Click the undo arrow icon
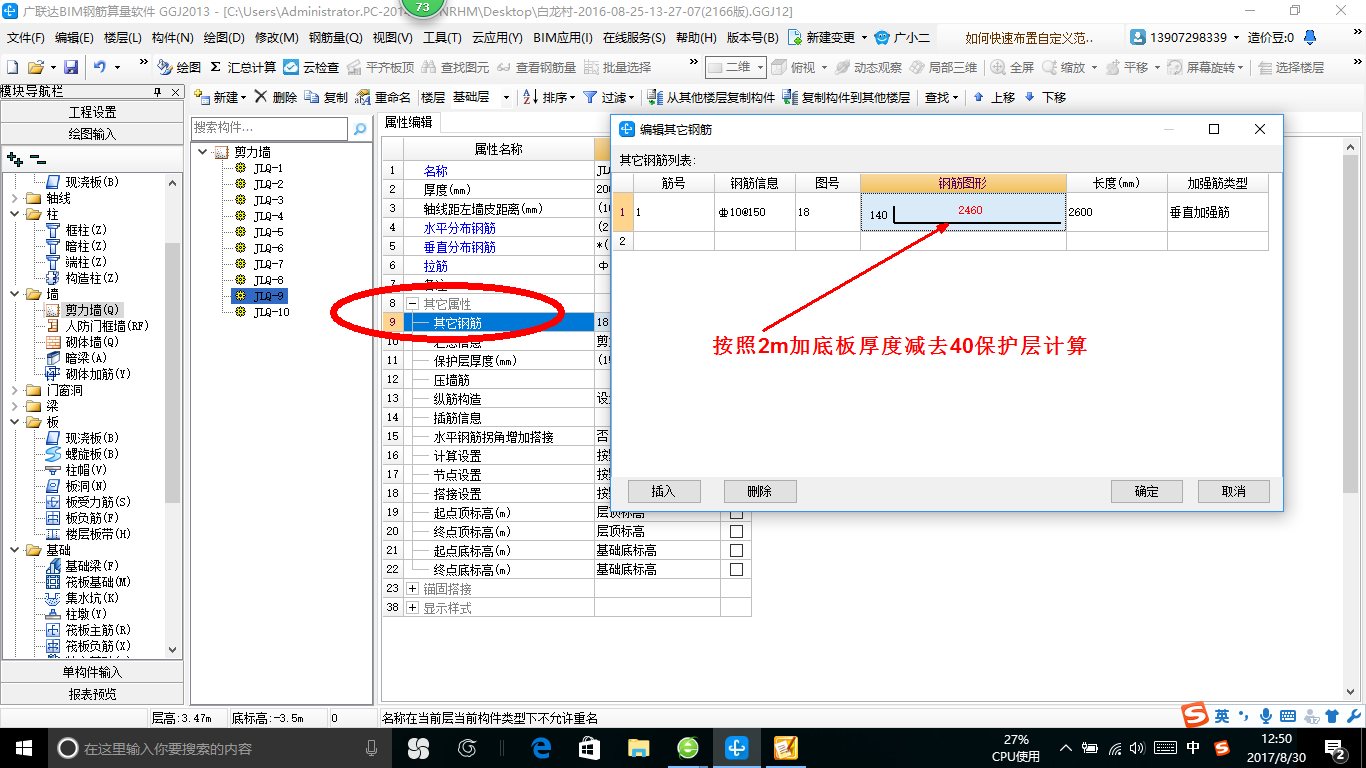 pyautogui.click(x=100, y=67)
